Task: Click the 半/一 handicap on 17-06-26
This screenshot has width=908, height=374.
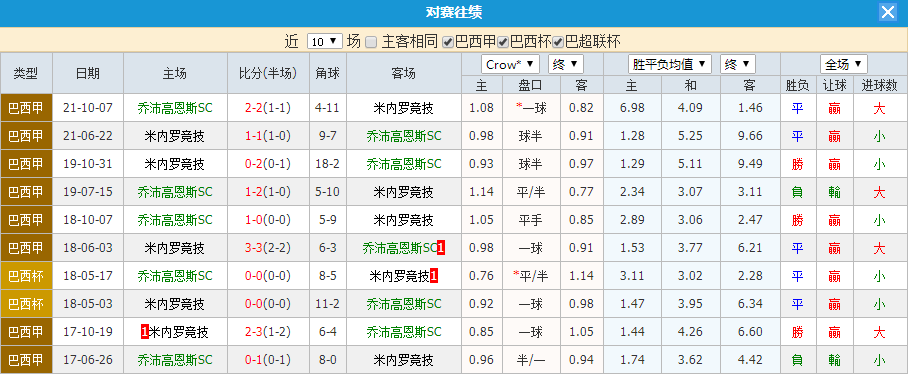Action: pyautogui.click(x=531, y=360)
